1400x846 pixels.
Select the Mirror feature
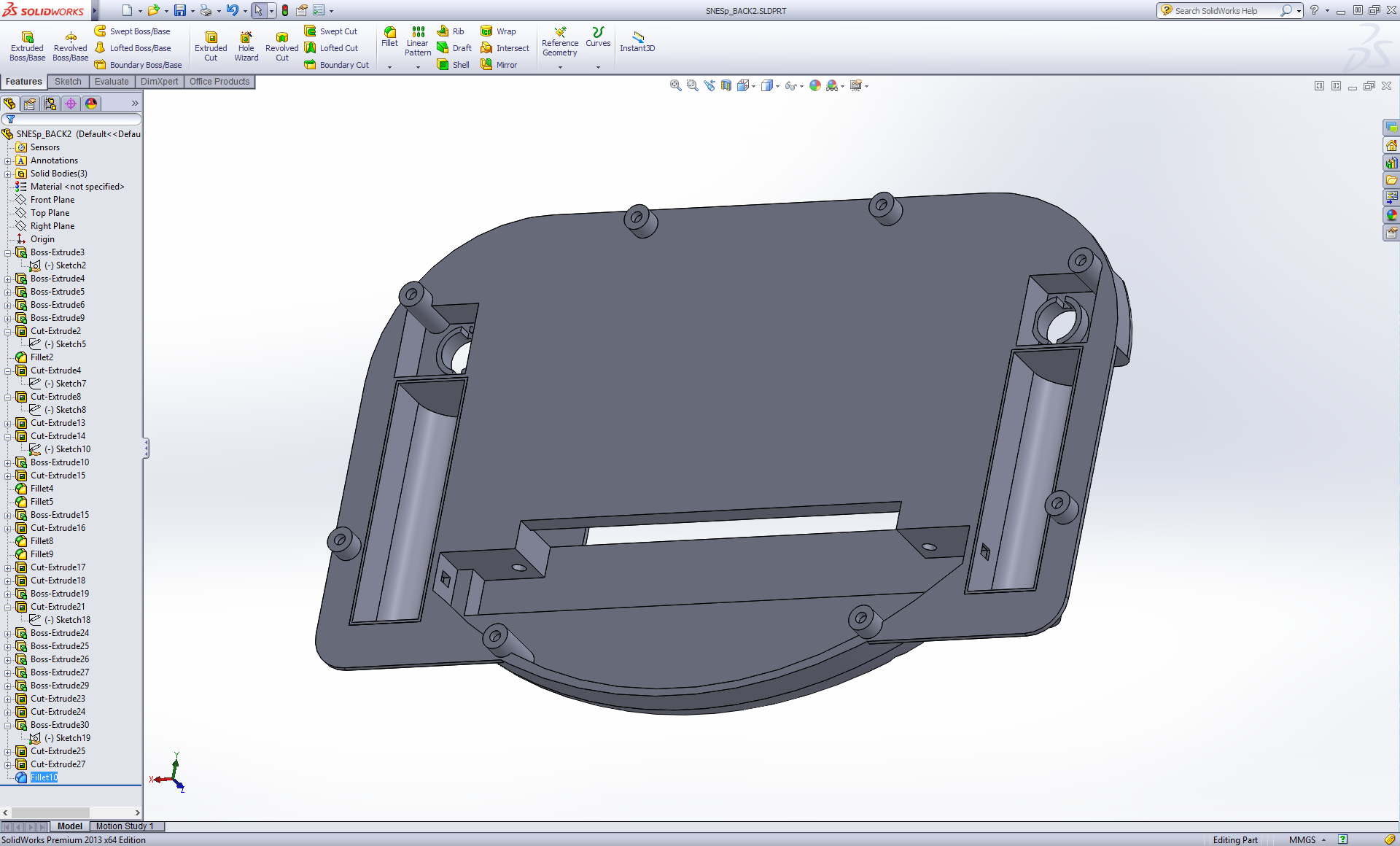[x=499, y=65]
